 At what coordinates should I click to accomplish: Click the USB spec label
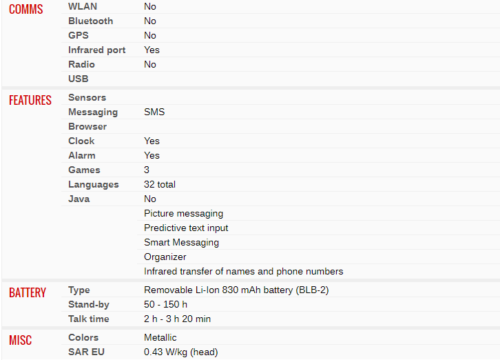pos(78,79)
